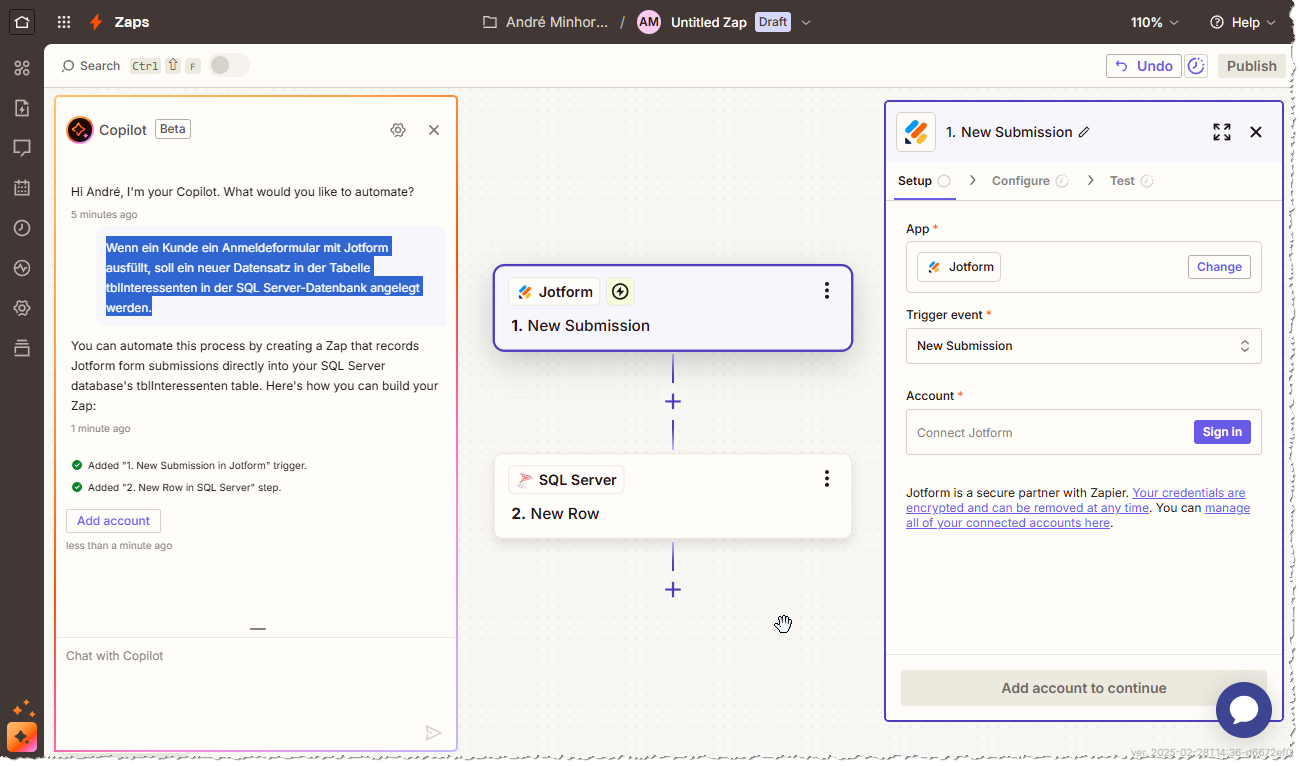Switch to the Test tab
The width and height of the screenshot is (1300, 766).
pos(1122,181)
